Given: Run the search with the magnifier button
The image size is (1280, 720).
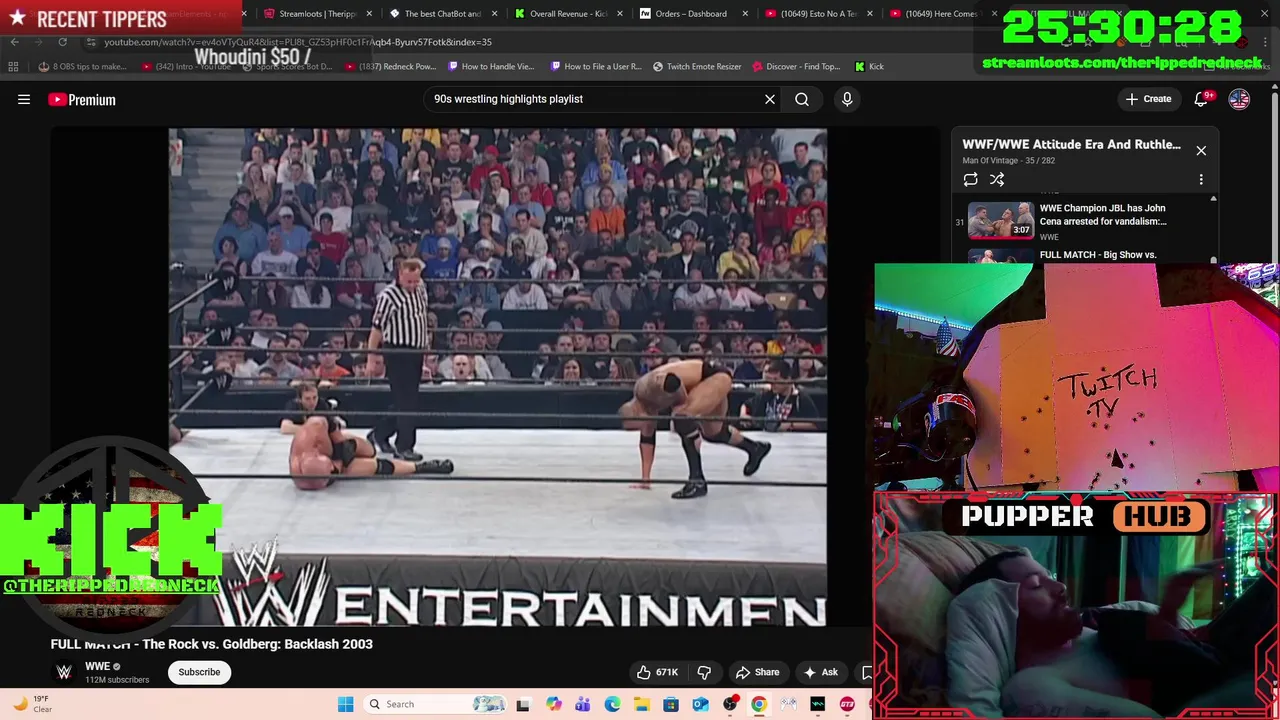Looking at the screenshot, I should (802, 99).
